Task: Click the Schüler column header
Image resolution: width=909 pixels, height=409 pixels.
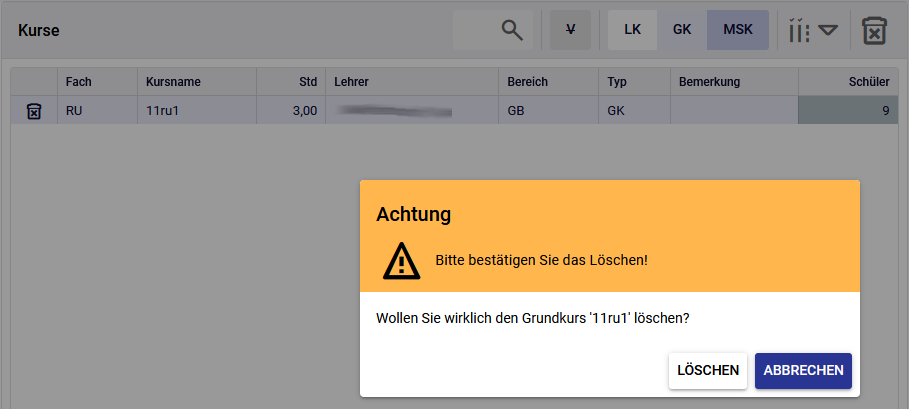Action: point(840,82)
